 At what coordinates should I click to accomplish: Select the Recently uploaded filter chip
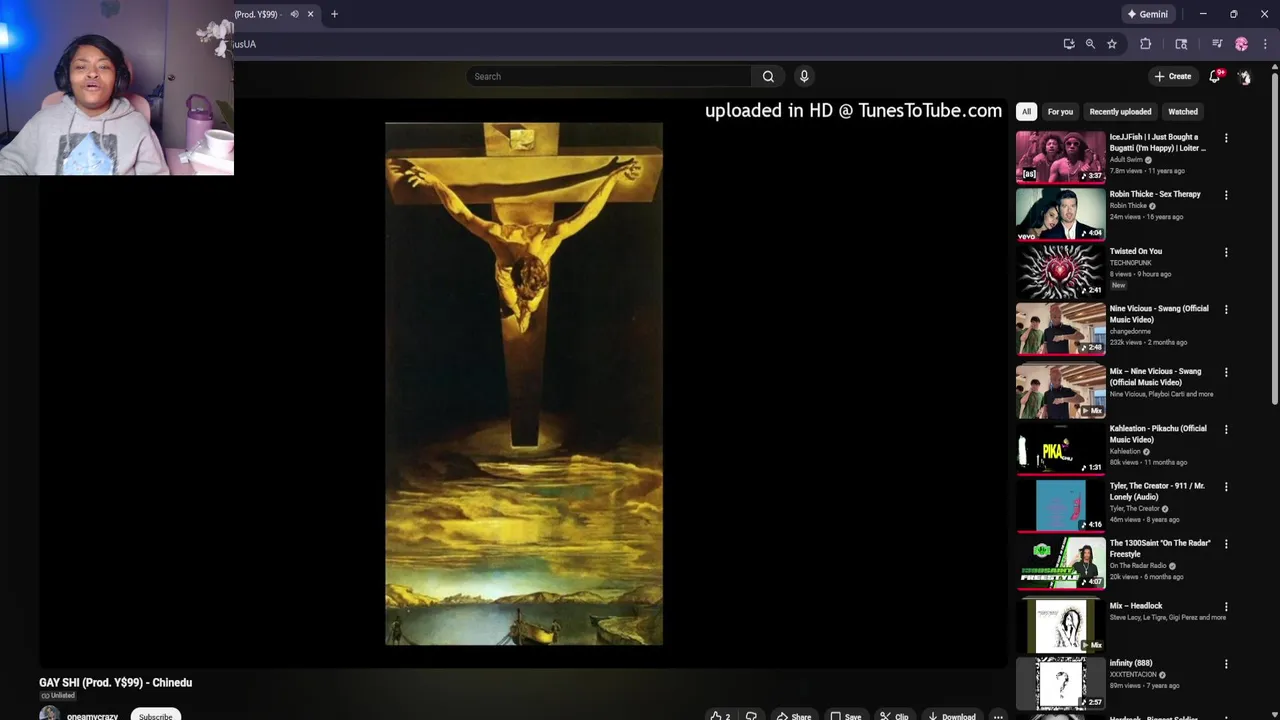pos(1120,112)
